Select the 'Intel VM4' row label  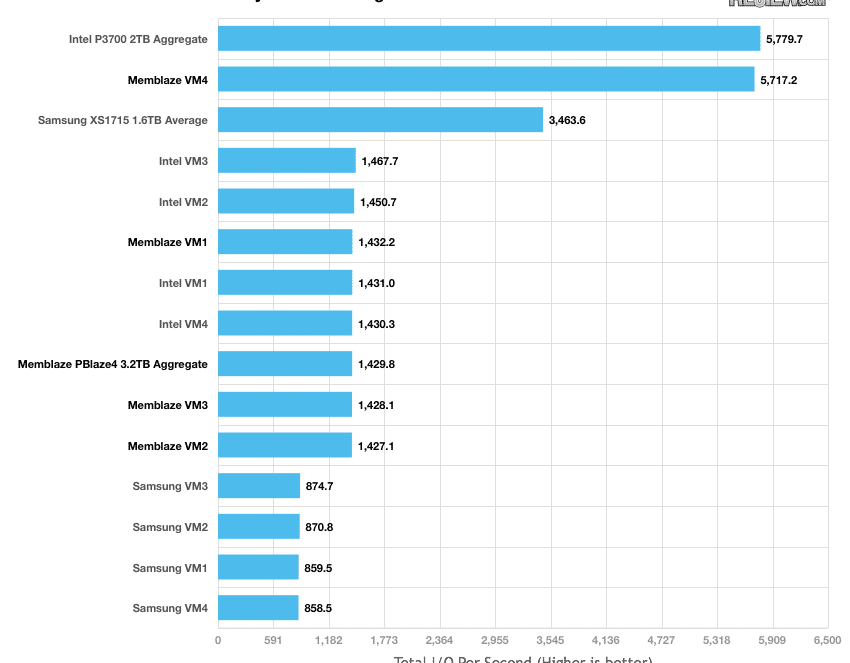pyautogui.click(x=183, y=324)
